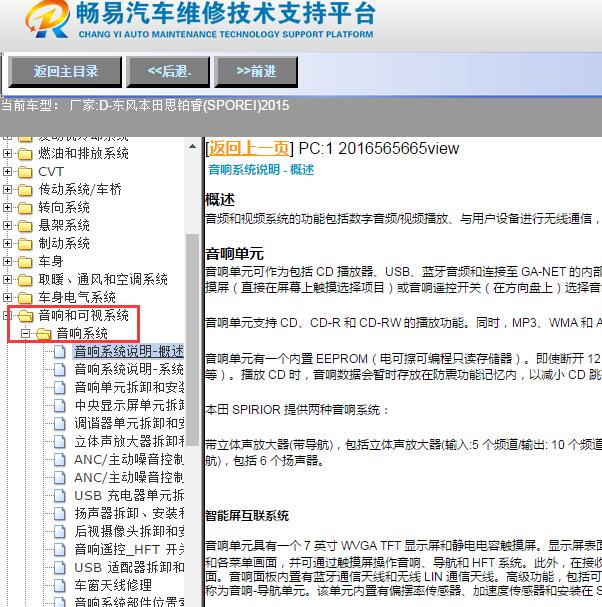The image size is (602, 607).
Task: Click page icon beside USB 充电器单元
Action: pos(60,496)
